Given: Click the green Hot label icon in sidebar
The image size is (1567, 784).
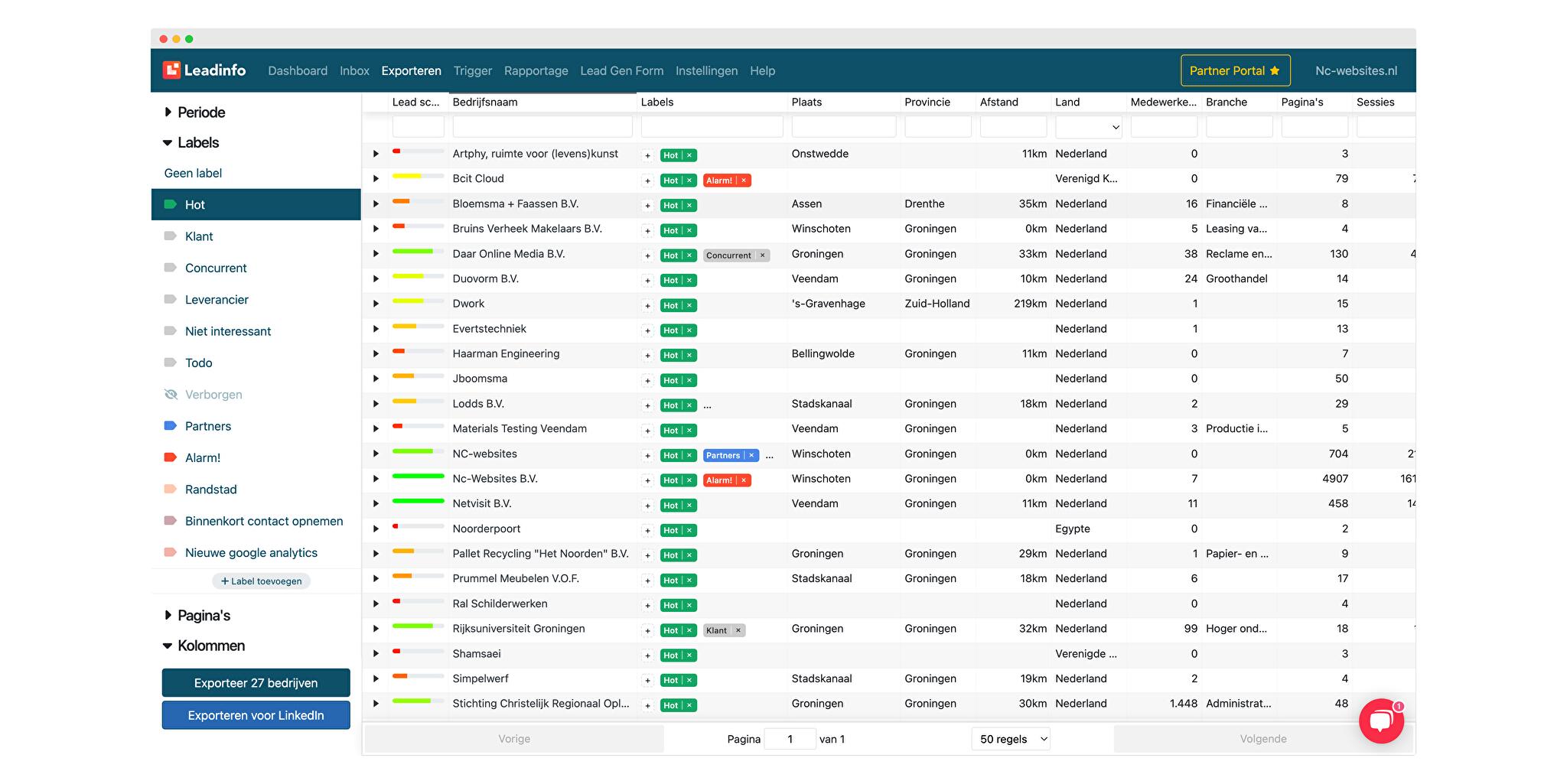Looking at the screenshot, I should pos(171,204).
